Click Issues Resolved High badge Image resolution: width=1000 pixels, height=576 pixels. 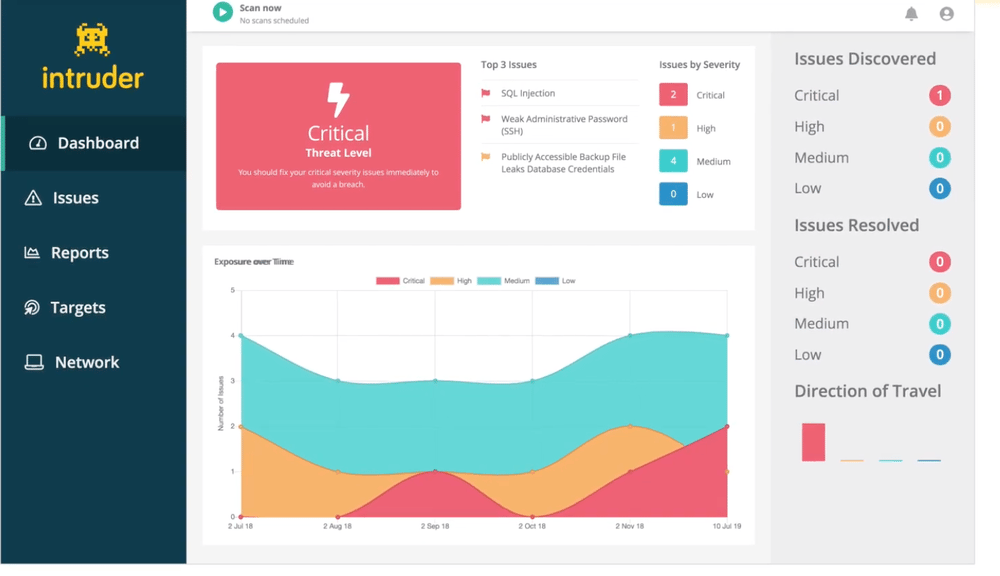939,293
